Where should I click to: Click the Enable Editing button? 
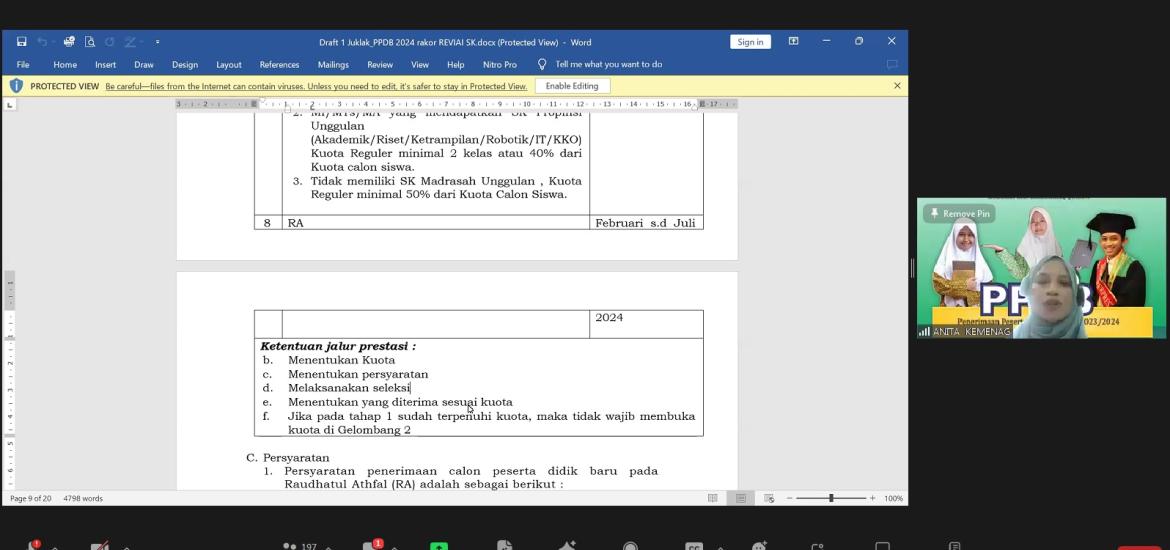[572, 86]
